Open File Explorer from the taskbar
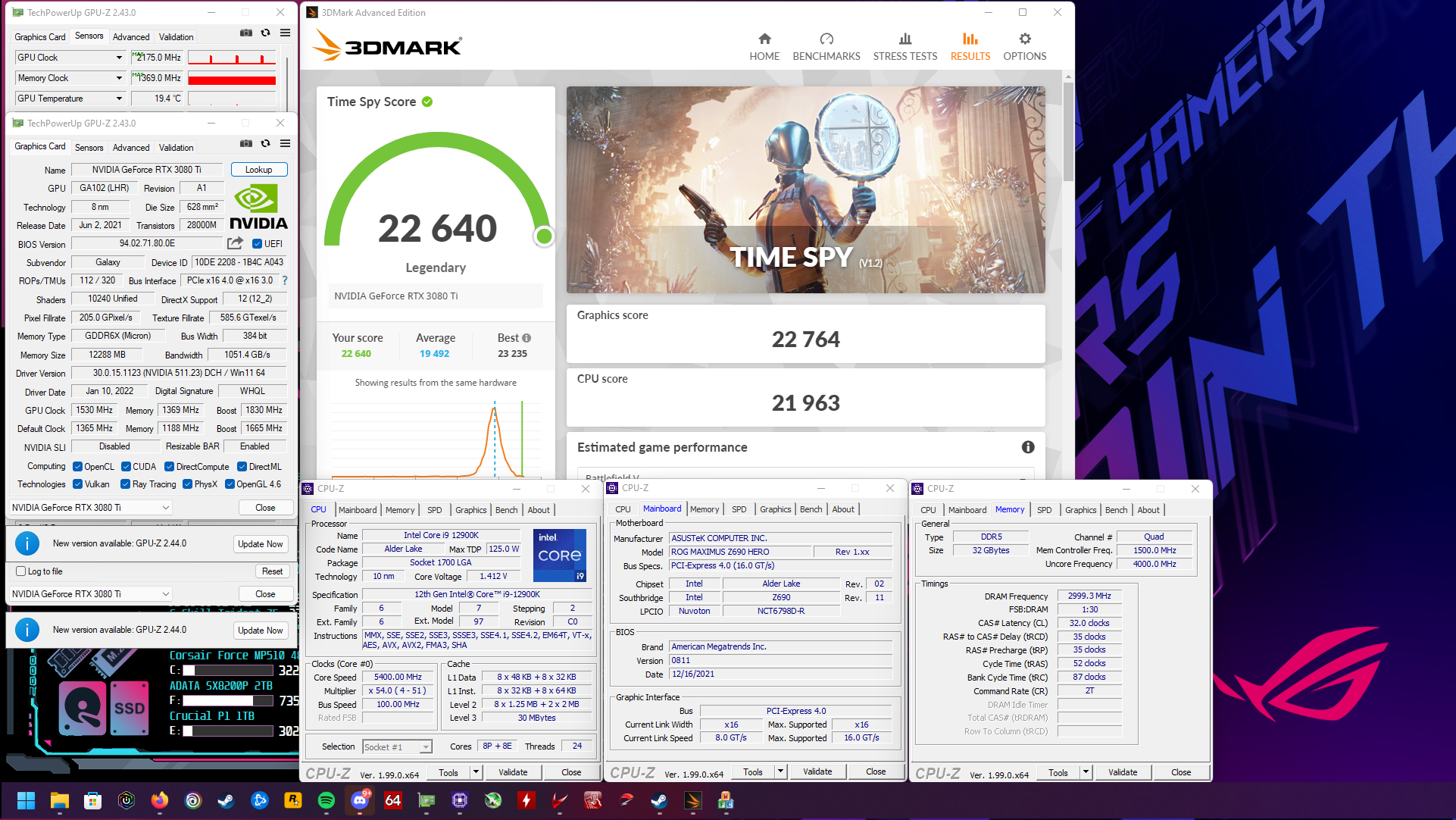The image size is (1456, 820). [x=60, y=800]
